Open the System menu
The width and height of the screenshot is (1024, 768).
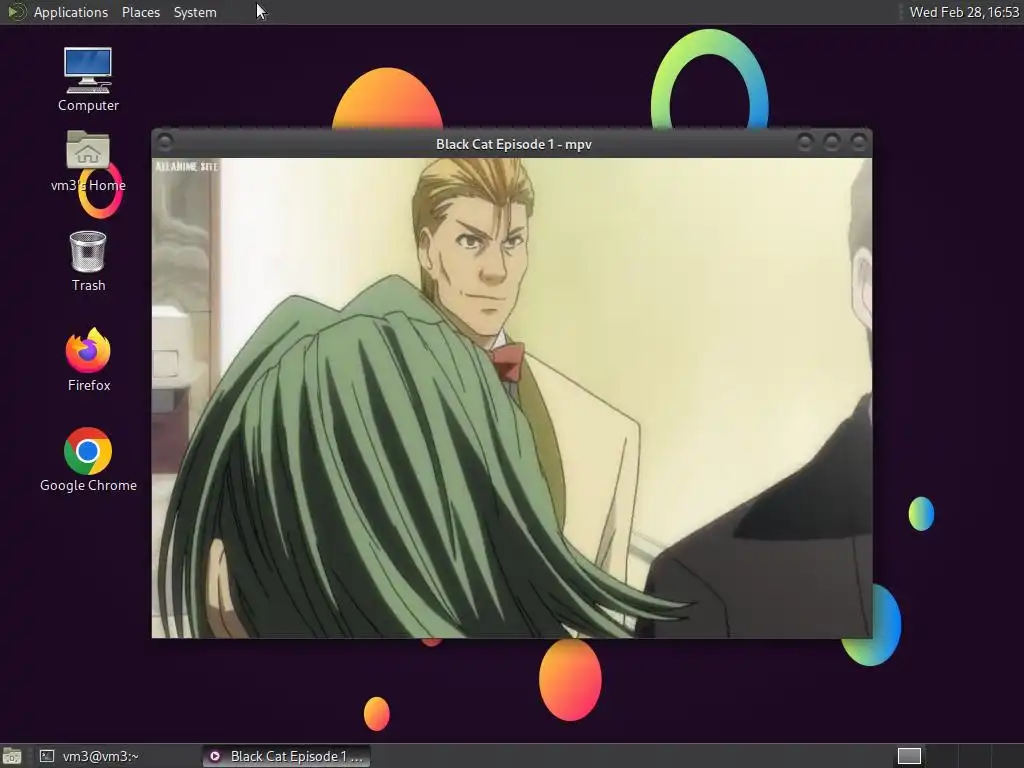195,12
